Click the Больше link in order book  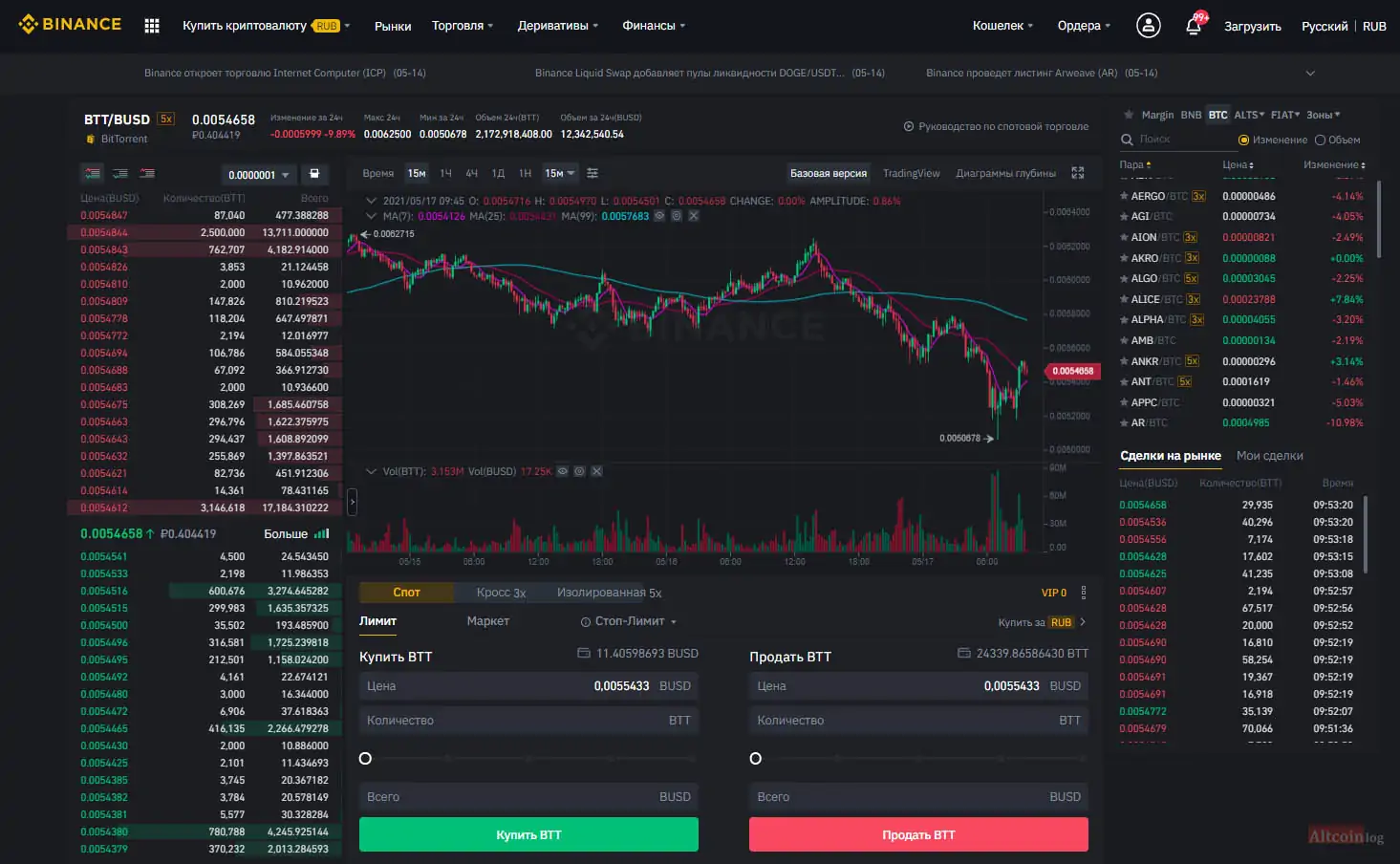coord(286,533)
